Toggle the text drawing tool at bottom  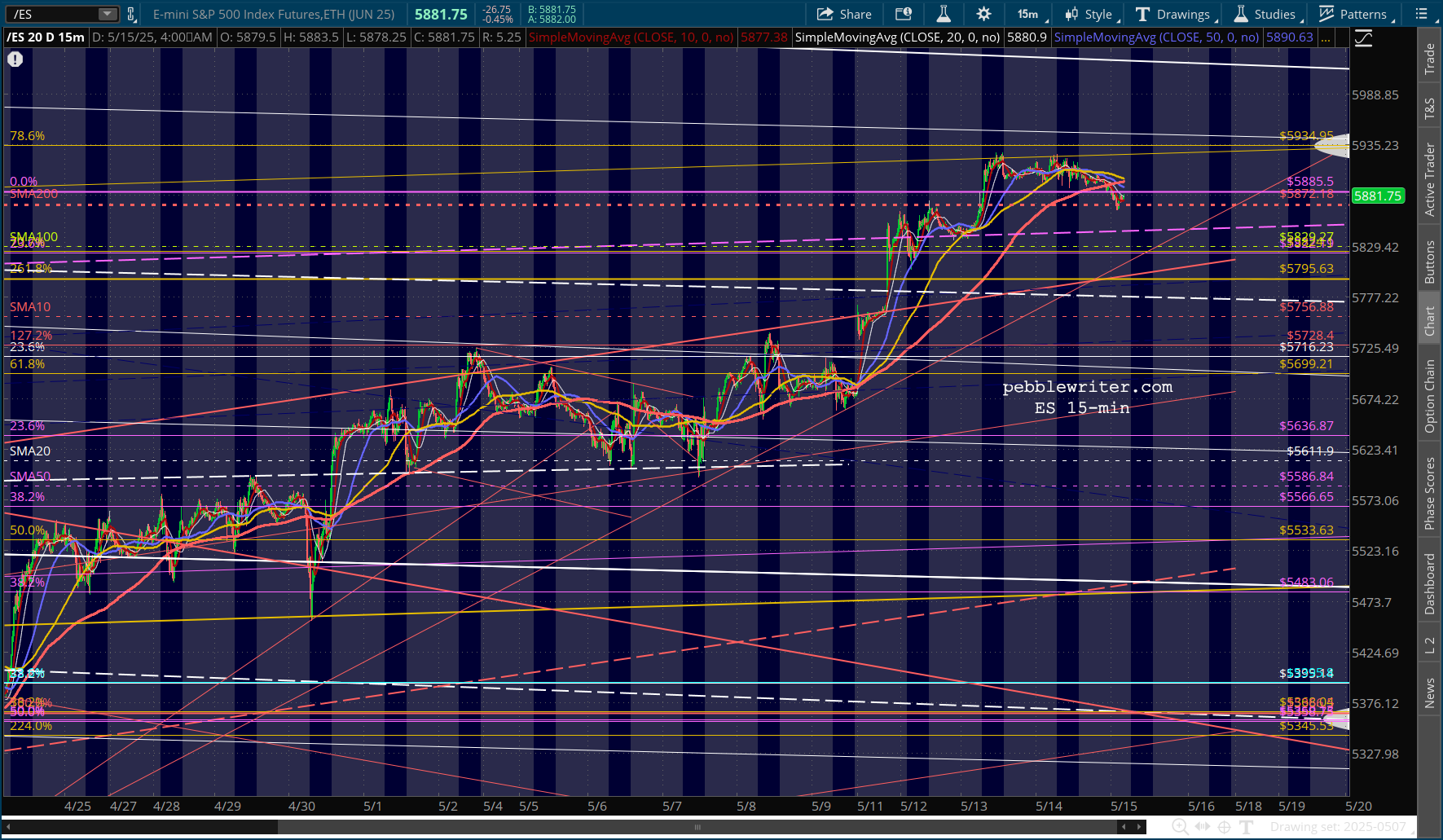click(1247, 827)
